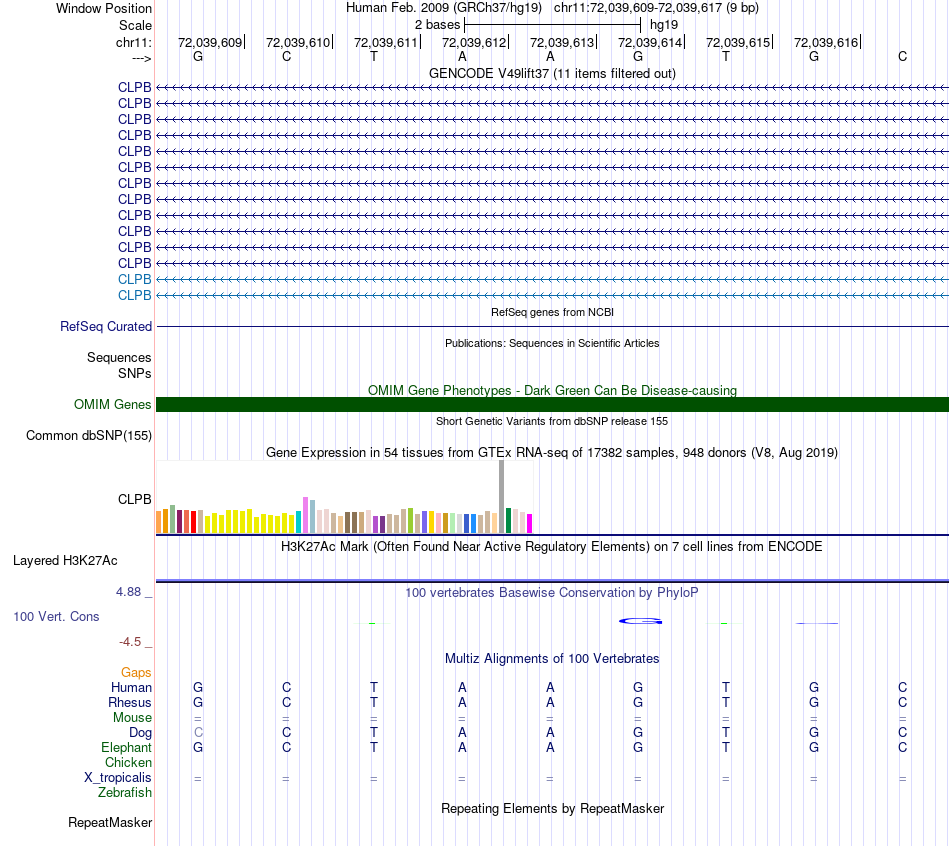The image size is (950, 846).
Task: Click the Sequences track label
Action: [x=119, y=358]
